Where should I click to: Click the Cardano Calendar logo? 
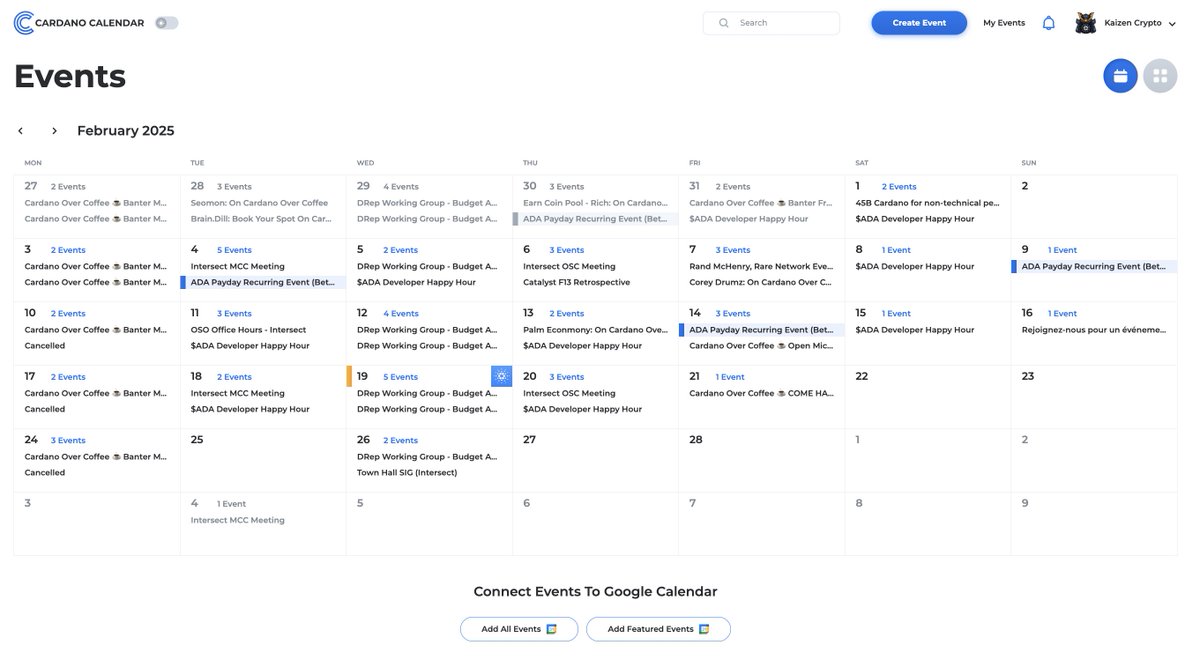pos(79,23)
